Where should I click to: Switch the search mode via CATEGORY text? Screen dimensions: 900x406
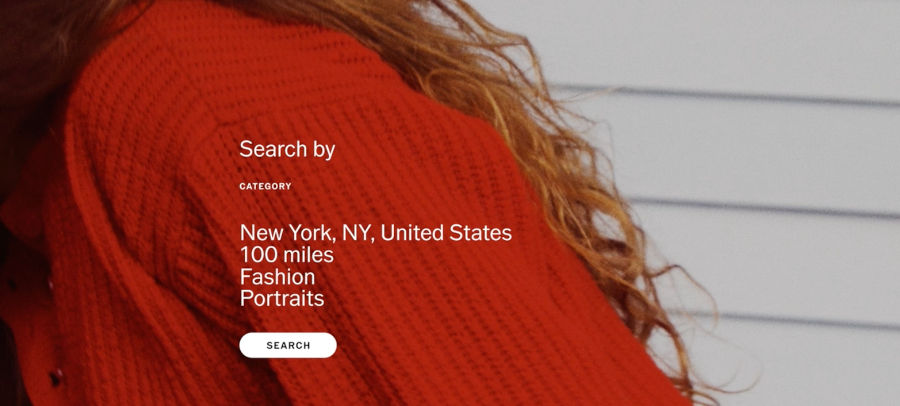(265, 186)
